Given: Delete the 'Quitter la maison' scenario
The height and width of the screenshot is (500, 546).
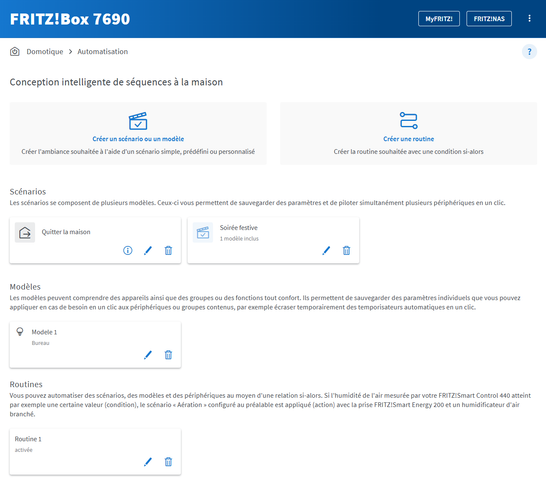Looking at the screenshot, I should click(x=168, y=250).
